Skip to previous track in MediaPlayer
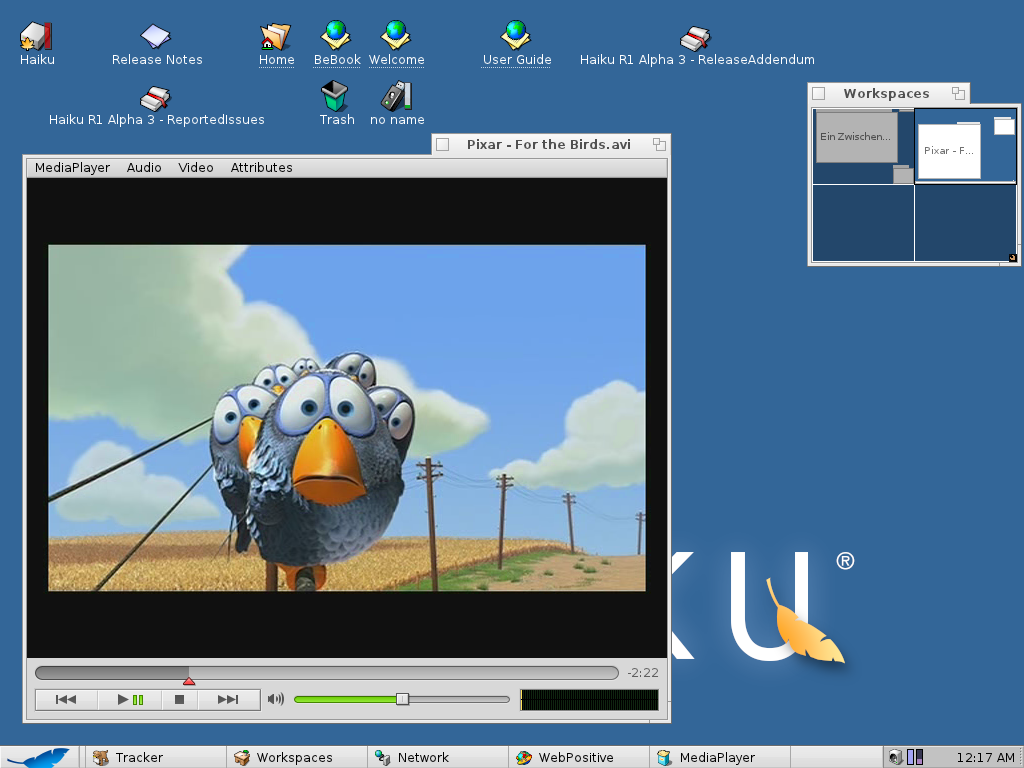1024x768 pixels. point(66,699)
